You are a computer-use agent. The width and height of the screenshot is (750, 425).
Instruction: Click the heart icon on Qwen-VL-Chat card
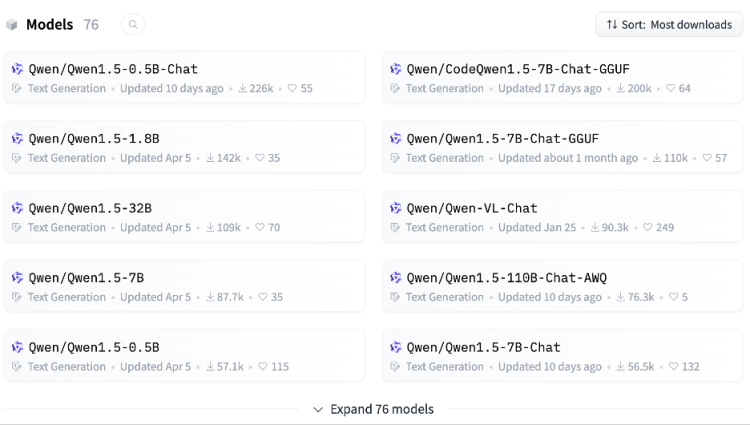[x=647, y=227]
